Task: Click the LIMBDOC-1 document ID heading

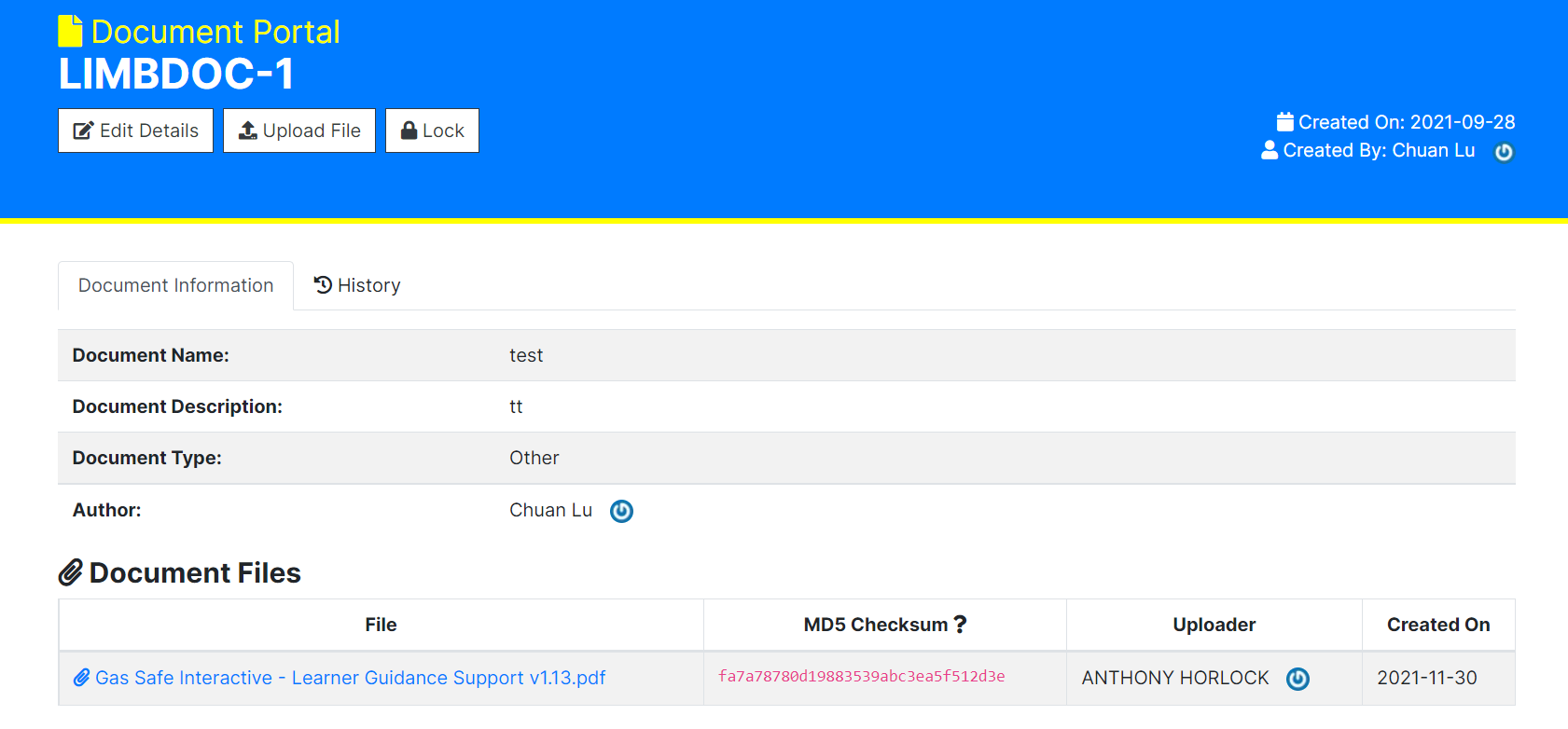Action: pyautogui.click(x=176, y=74)
